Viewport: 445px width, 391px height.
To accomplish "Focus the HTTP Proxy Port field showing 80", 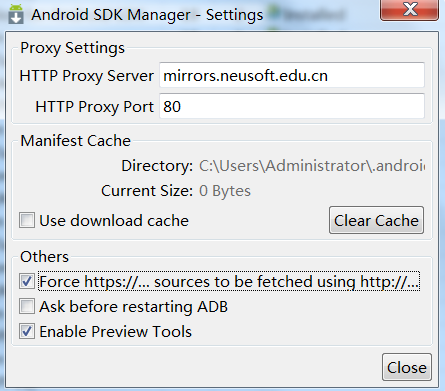I will [x=292, y=106].
